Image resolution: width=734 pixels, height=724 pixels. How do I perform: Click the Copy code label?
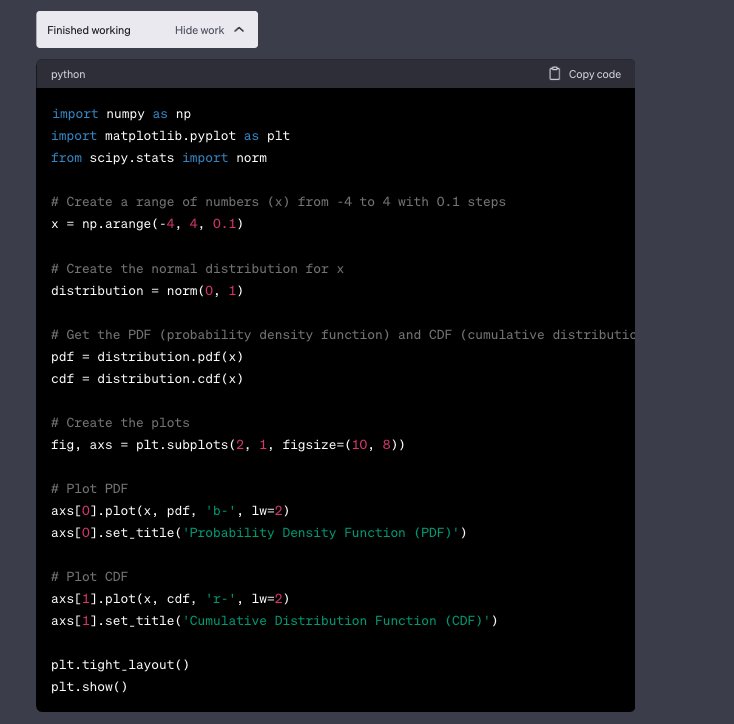click(x=595, y=74)
